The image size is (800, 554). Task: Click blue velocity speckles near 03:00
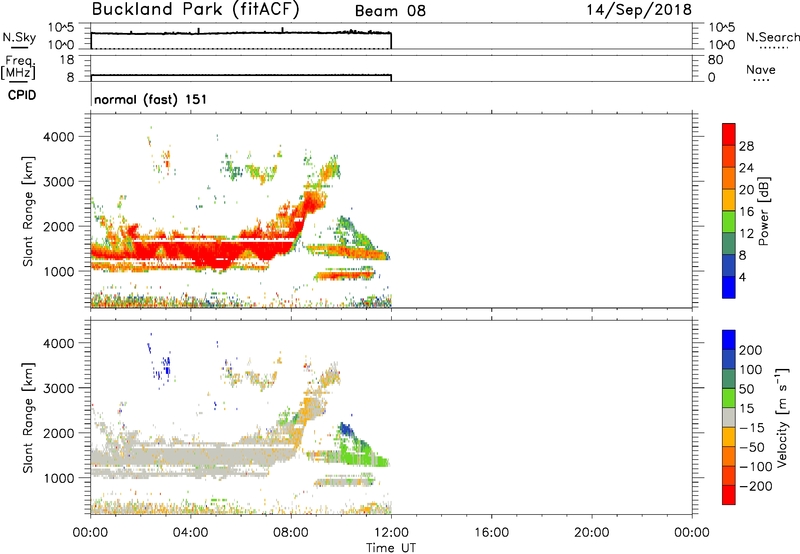(164, 367)
